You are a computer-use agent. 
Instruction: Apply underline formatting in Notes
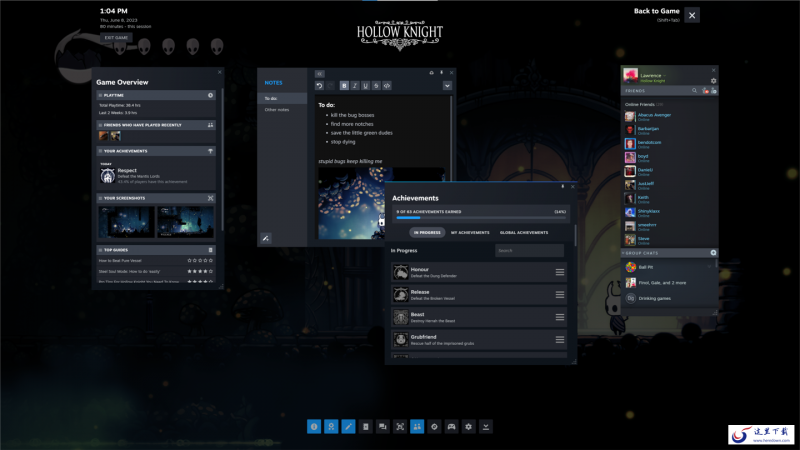pos(365,86)
